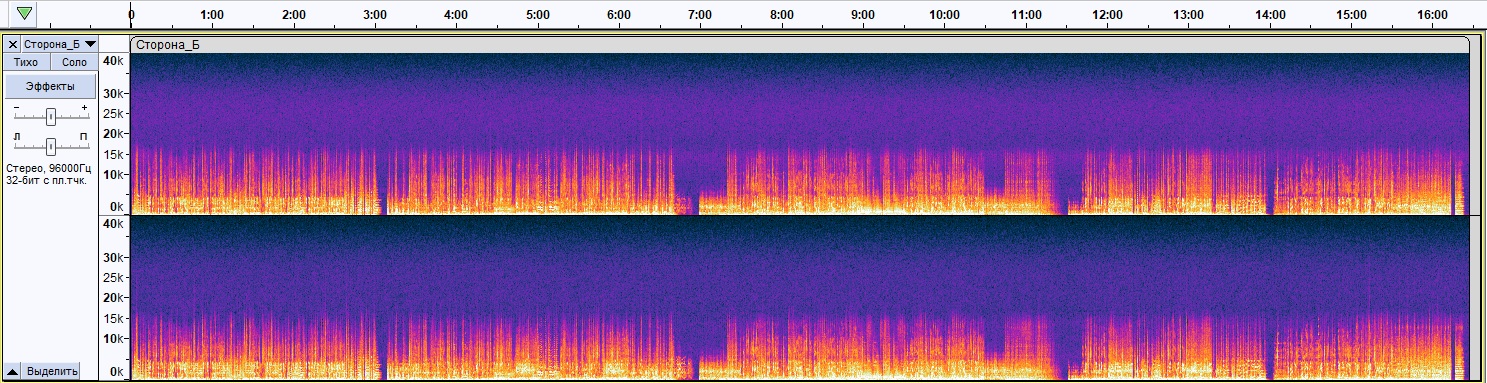Solo the track with the Соло button

coord(74,62)
